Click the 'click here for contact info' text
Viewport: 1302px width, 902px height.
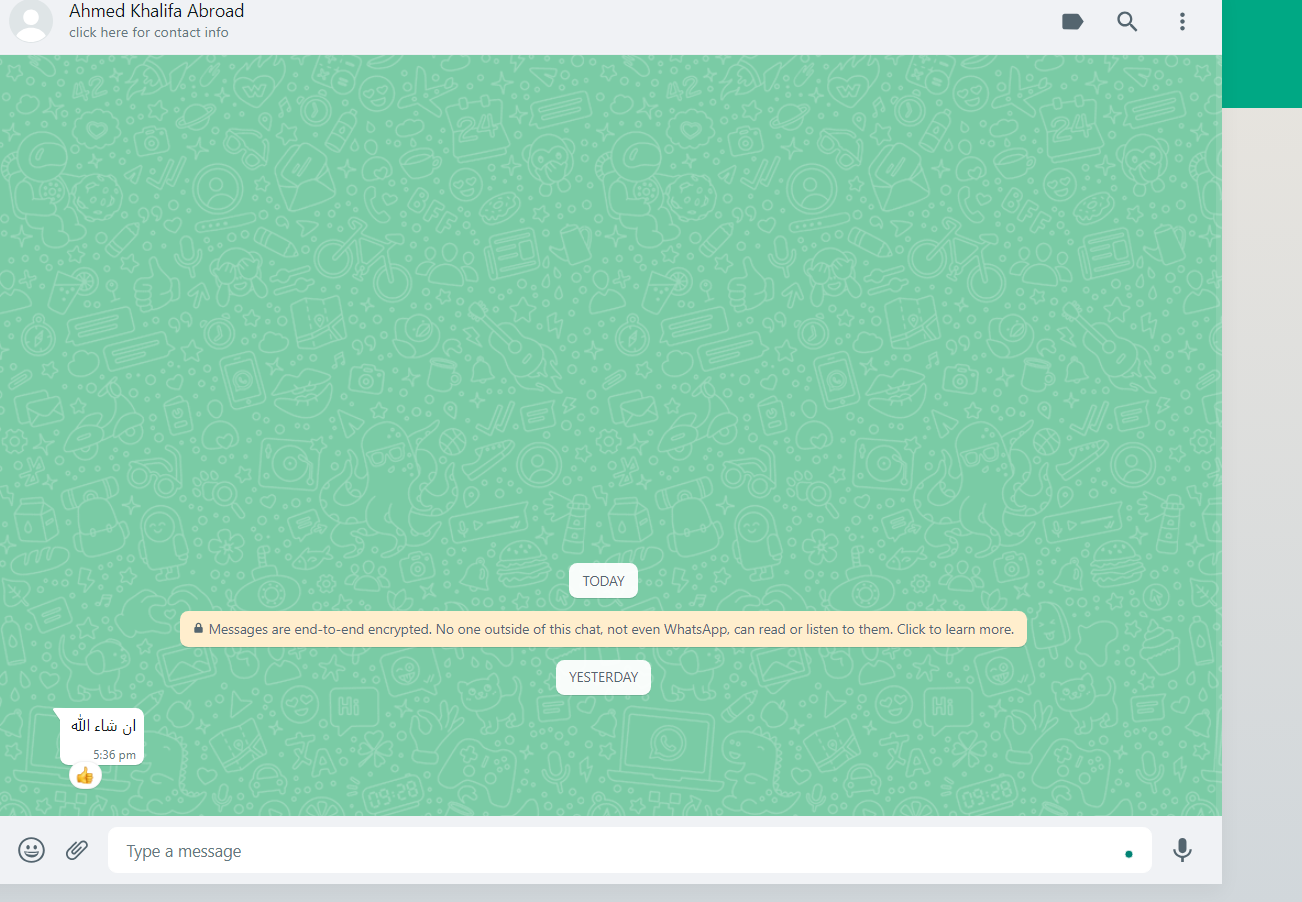point(149,33)
